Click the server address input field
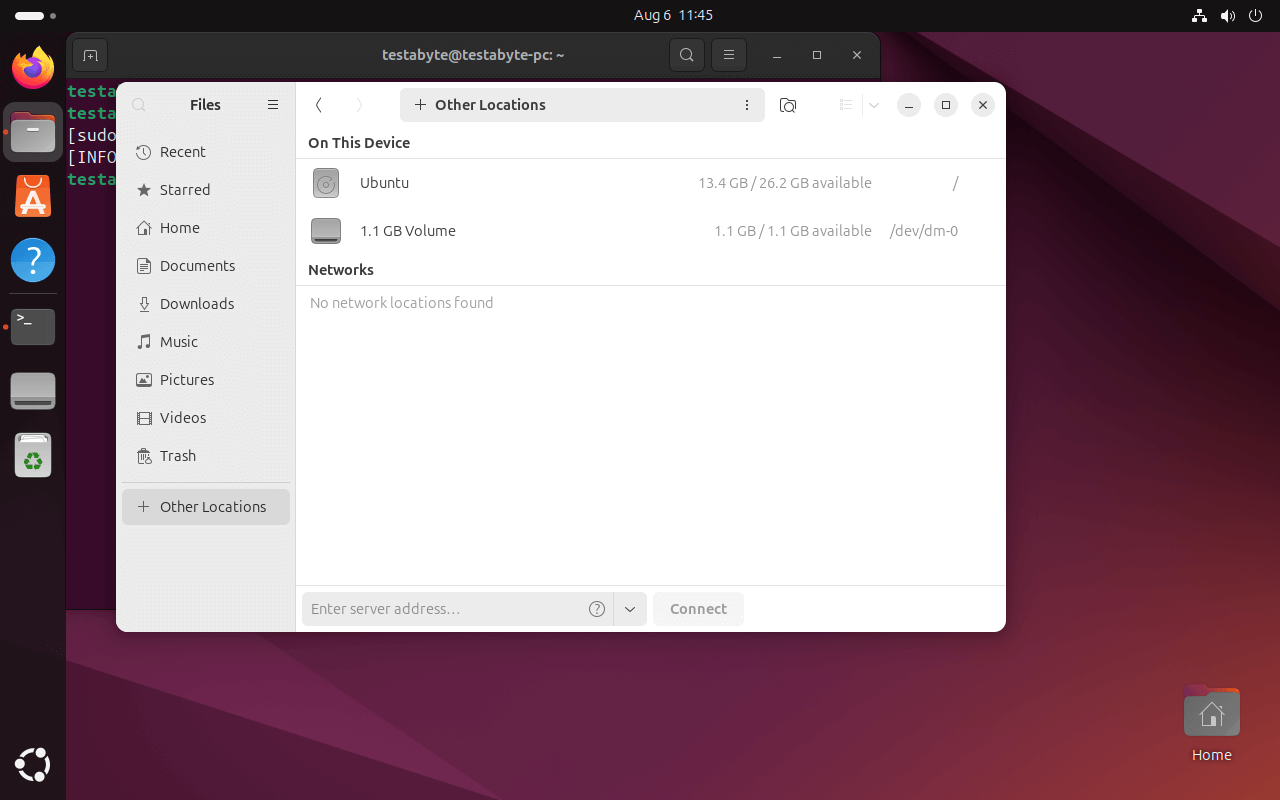 (440, 609)
